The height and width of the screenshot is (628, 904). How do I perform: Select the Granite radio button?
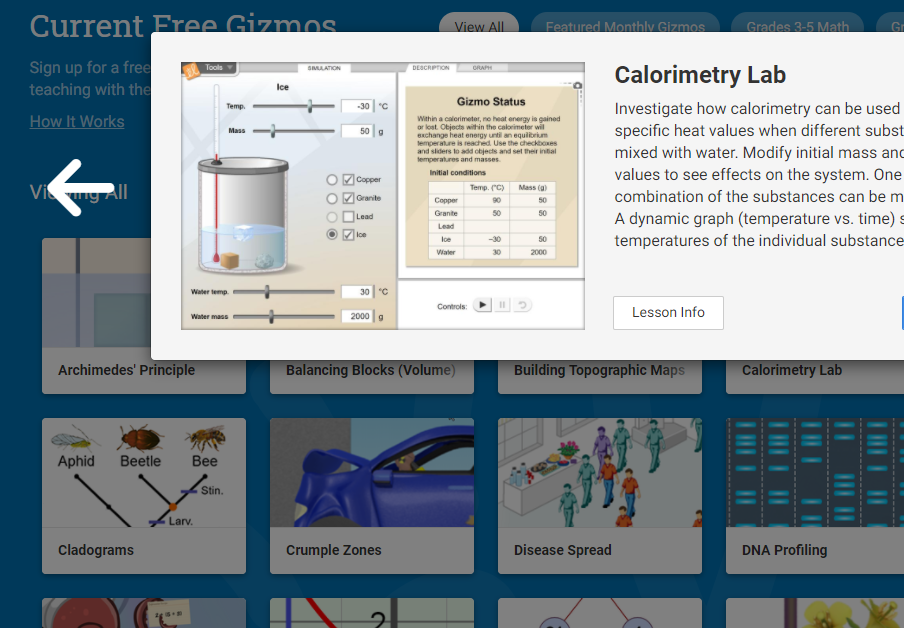pyautogui.click(x=332, y=198)
